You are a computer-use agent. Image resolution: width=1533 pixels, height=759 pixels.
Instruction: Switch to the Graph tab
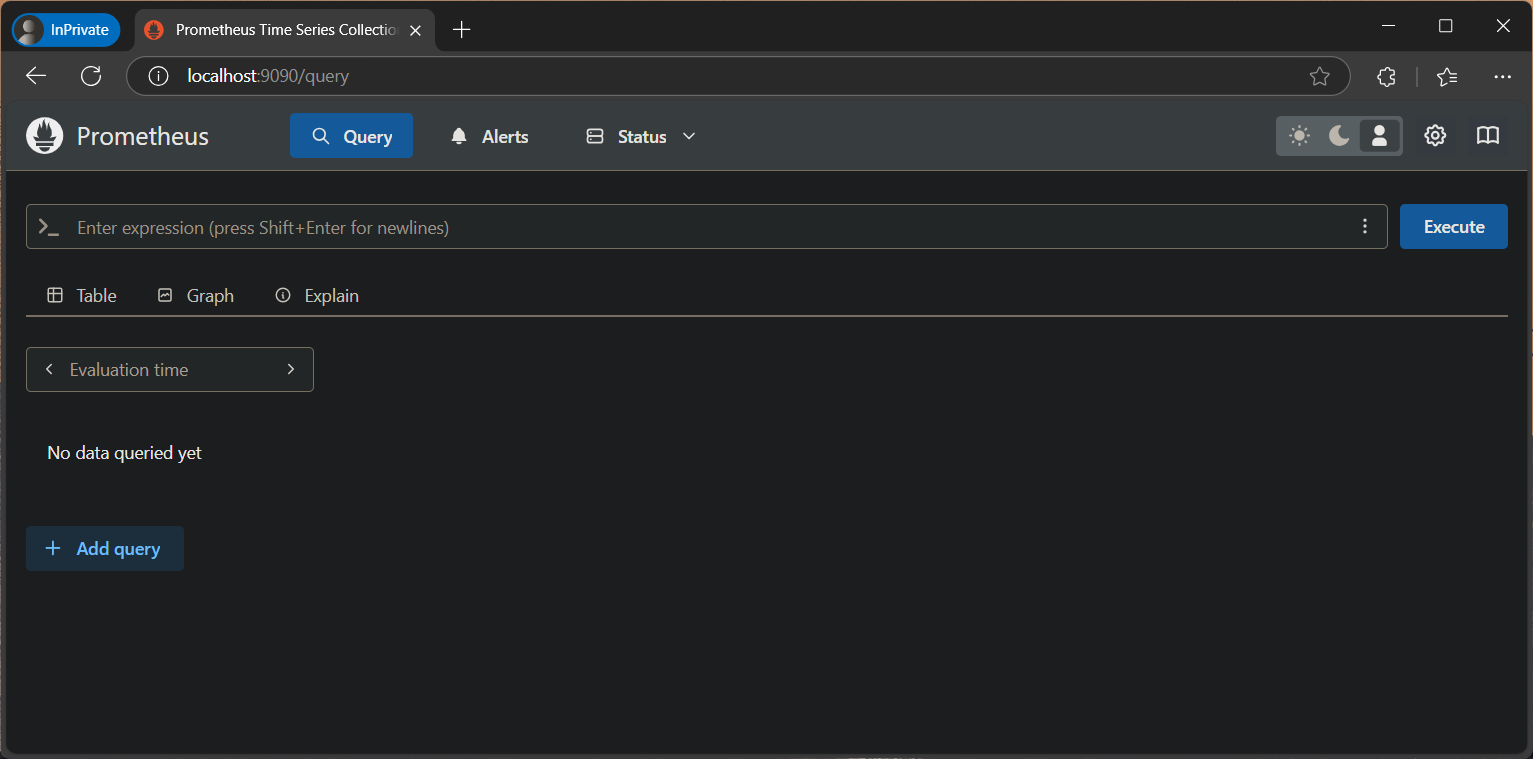196,295
